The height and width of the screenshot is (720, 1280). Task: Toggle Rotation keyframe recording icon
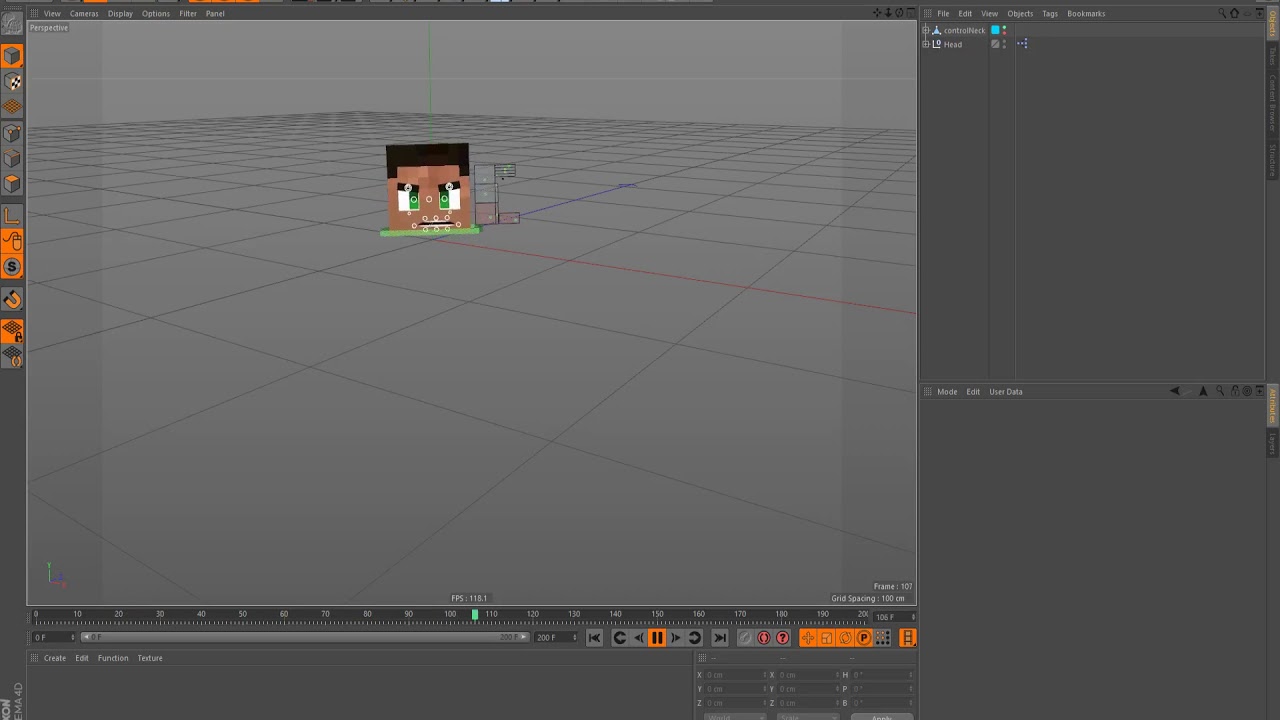click(x=845, y=638)
